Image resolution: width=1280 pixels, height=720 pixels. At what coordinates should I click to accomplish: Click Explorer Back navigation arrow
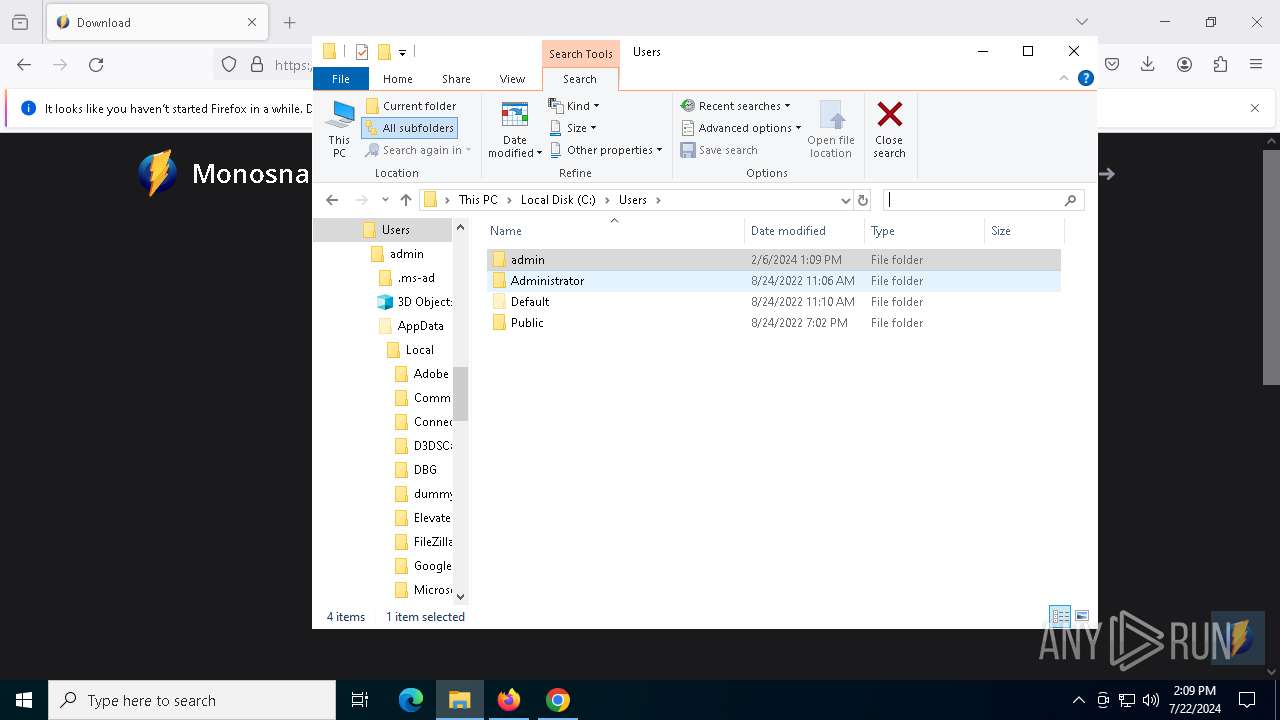click(x=332, y=200)
